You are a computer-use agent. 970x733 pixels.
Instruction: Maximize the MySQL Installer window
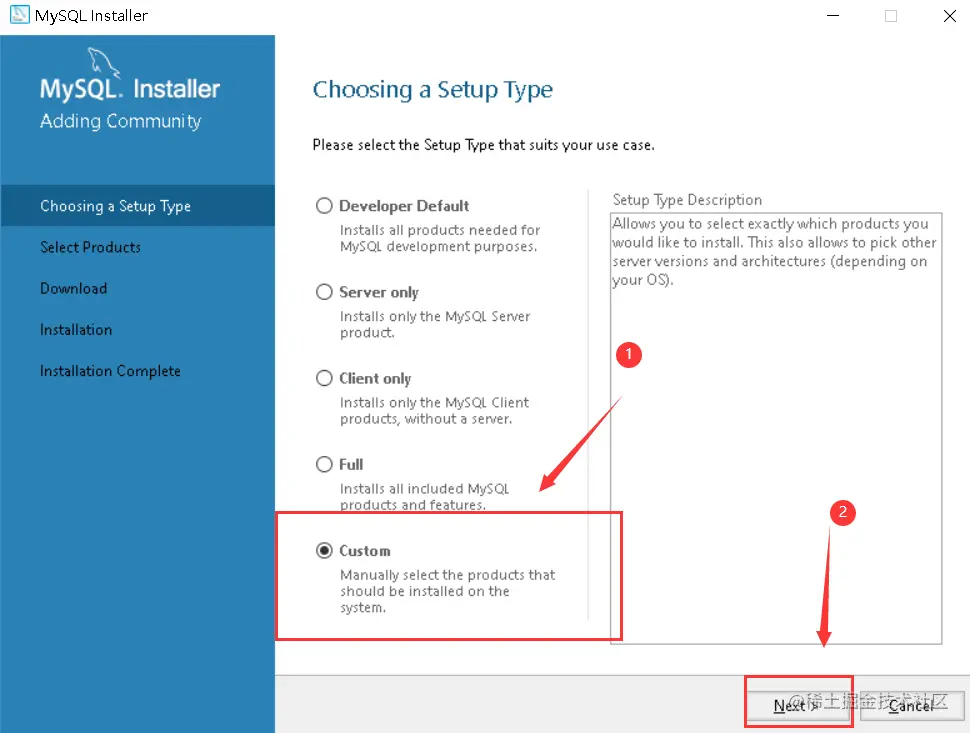pyautogui.click(x=891, y=15)
